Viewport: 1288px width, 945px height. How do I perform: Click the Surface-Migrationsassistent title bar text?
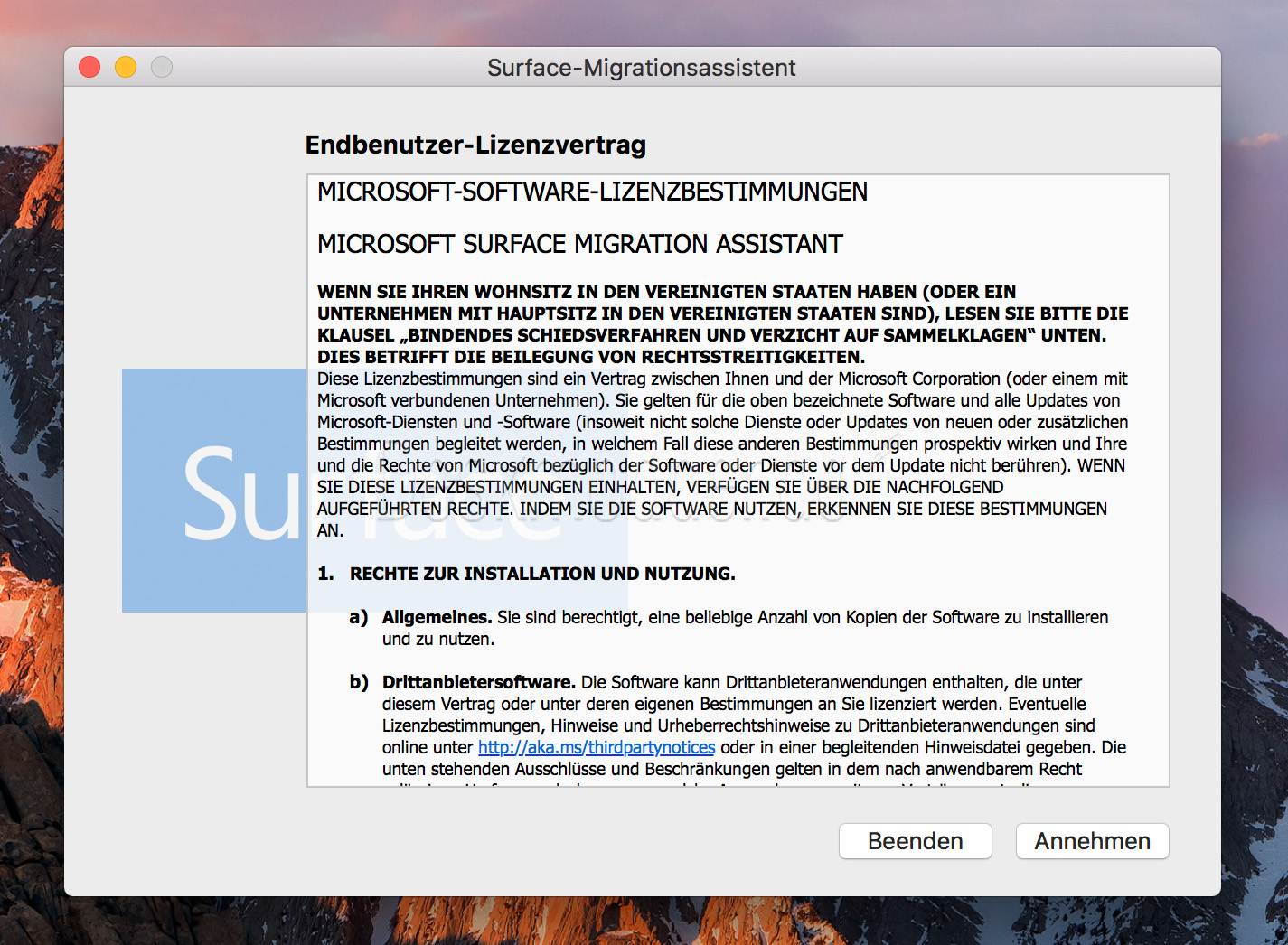[x=642, y=68]
